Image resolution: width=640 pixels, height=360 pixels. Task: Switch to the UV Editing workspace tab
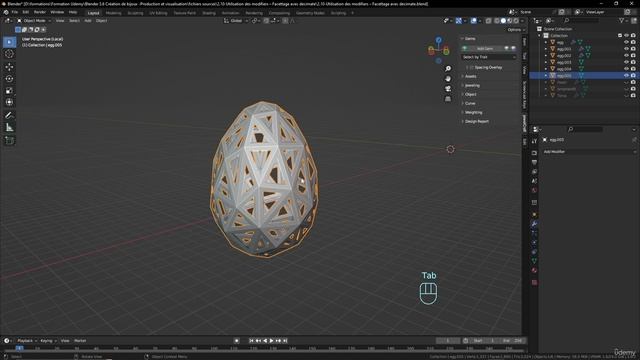click(x=158, y=13)
